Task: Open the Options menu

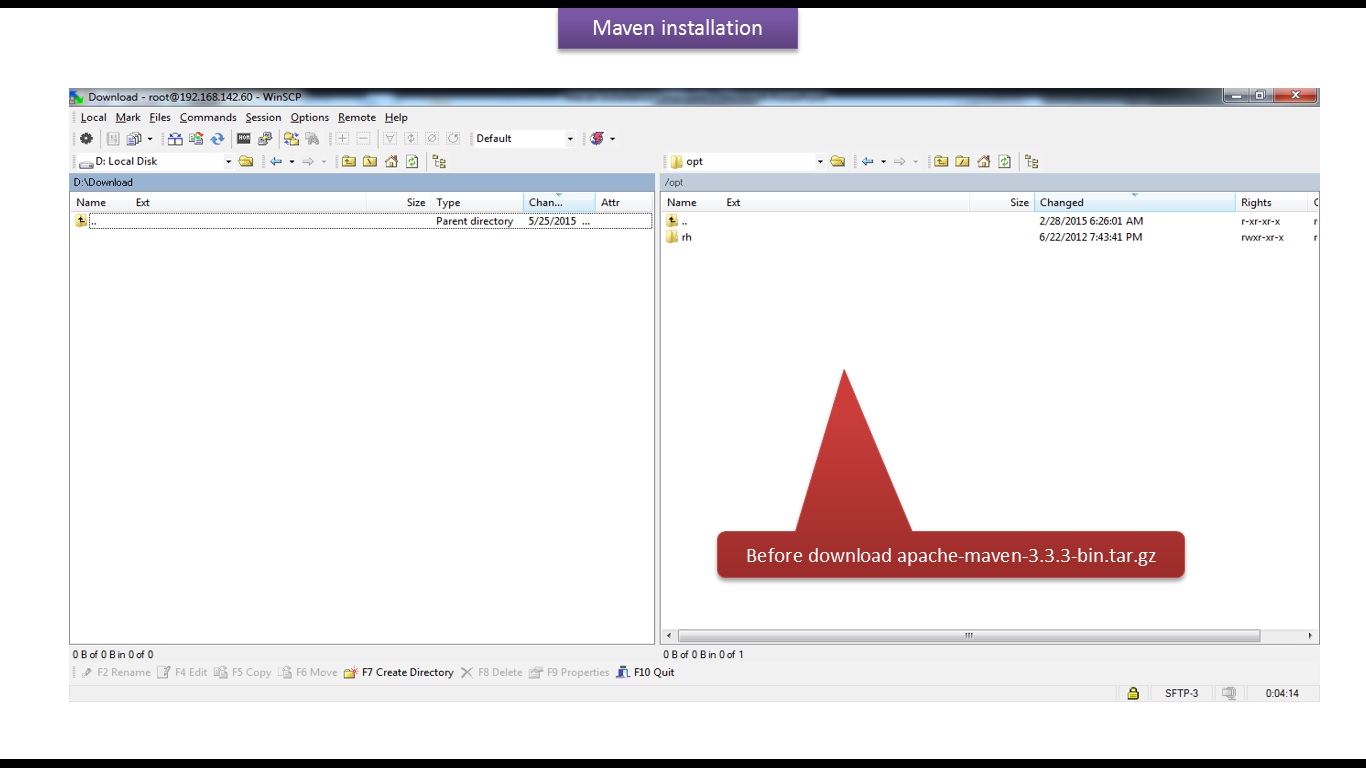Action: pos(310,118)
